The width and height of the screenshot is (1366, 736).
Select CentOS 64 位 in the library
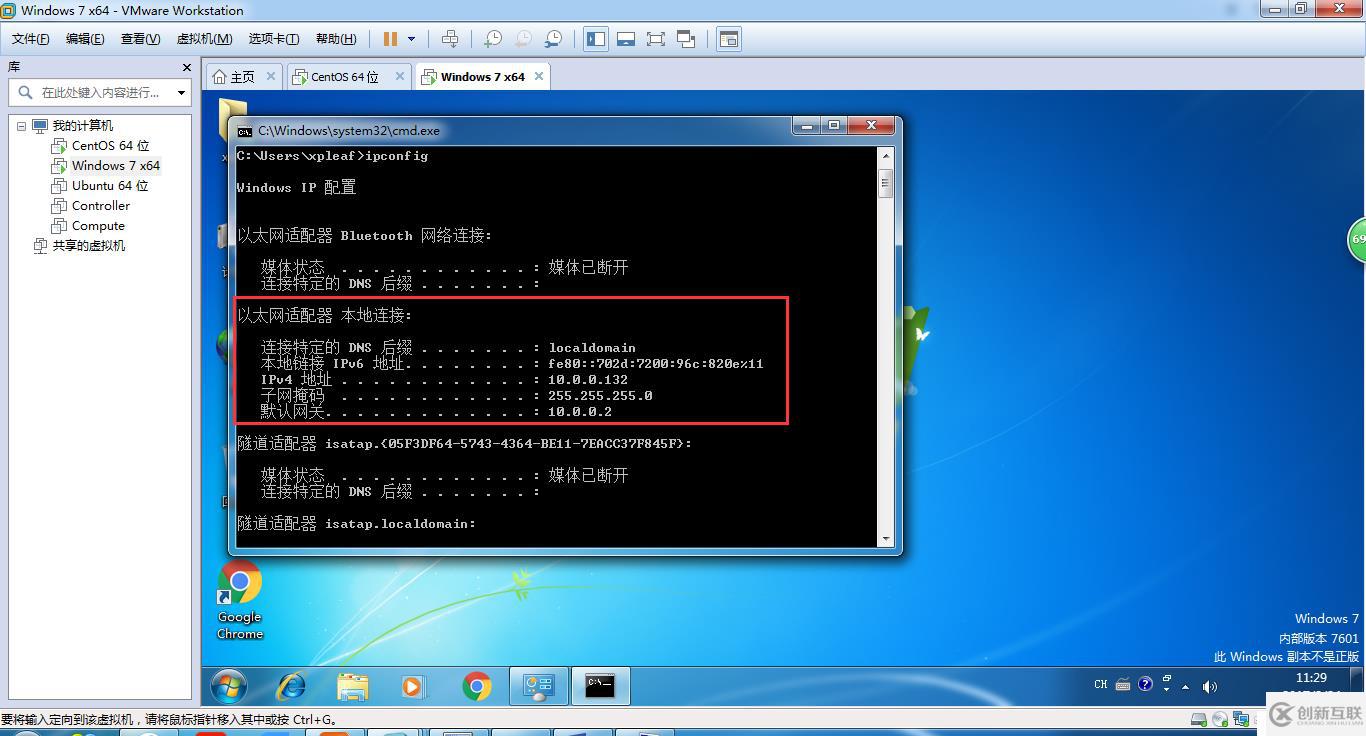click(110, 146)
